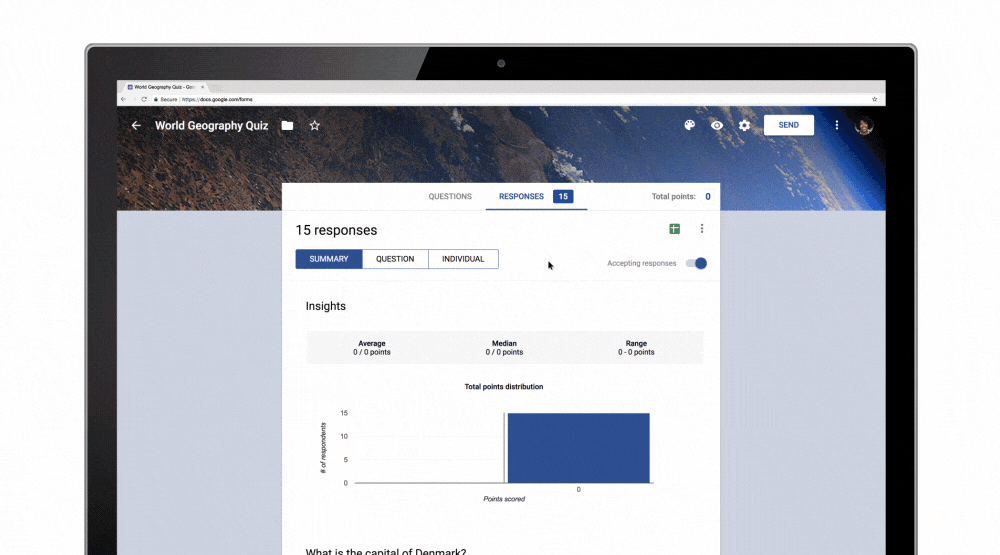Bookmark page with browser star icon
Screen dimensions: 1000x555
(x=874, y=100)
